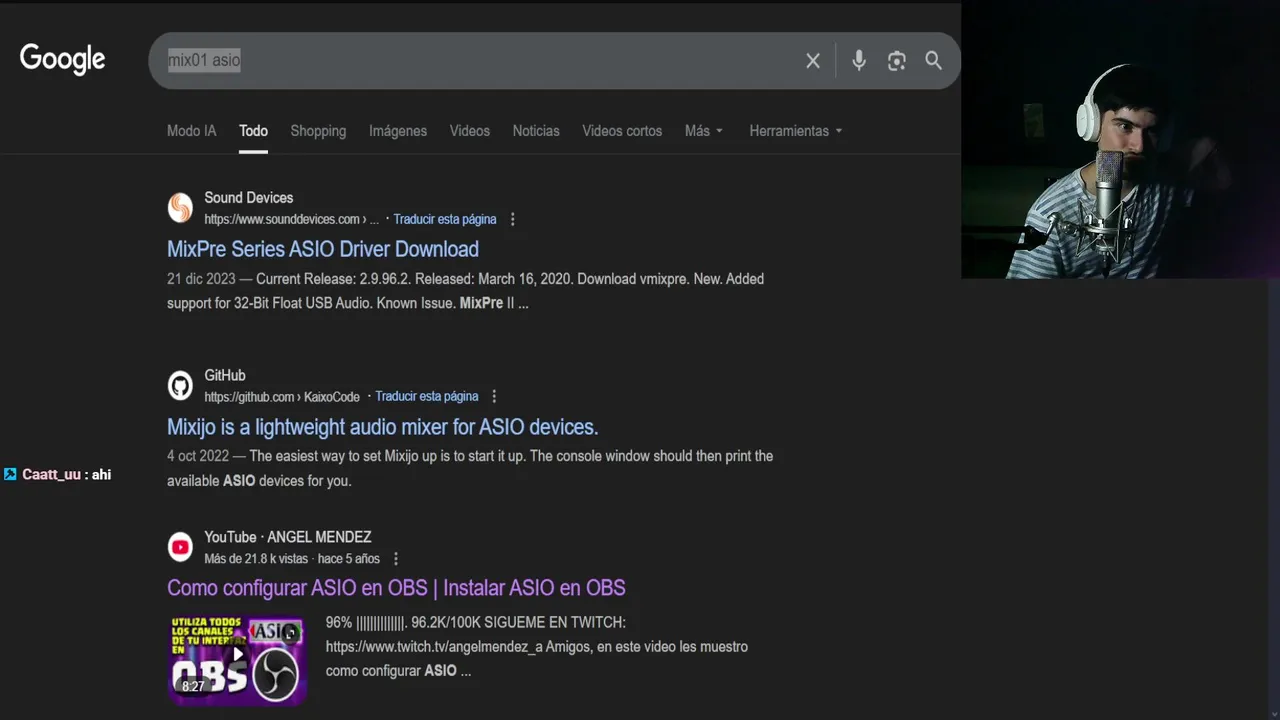Click the Caatt_uu chat username
Viewport: 1280px width, 720px height.
[x=51, y=474]
